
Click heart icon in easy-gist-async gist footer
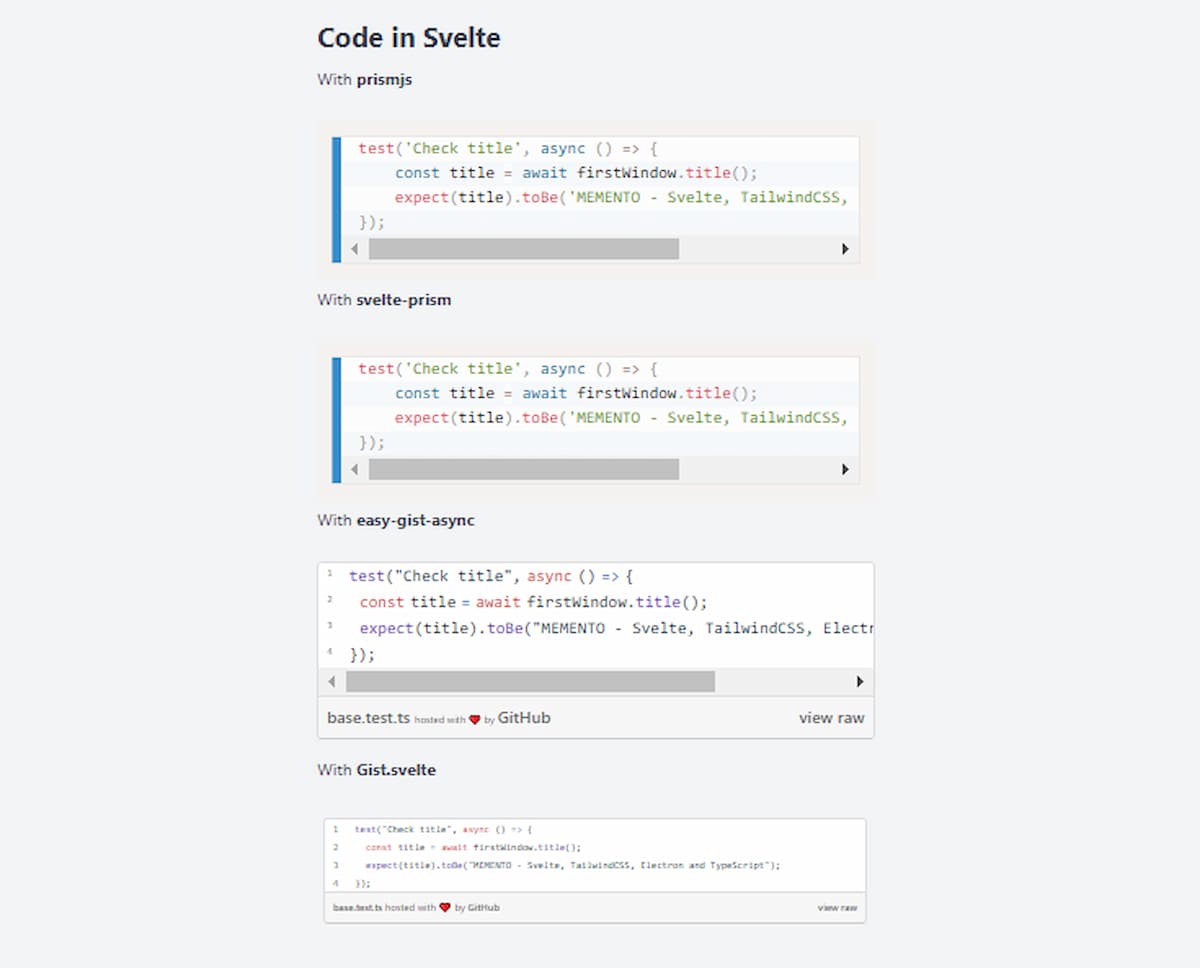(475, 719)
